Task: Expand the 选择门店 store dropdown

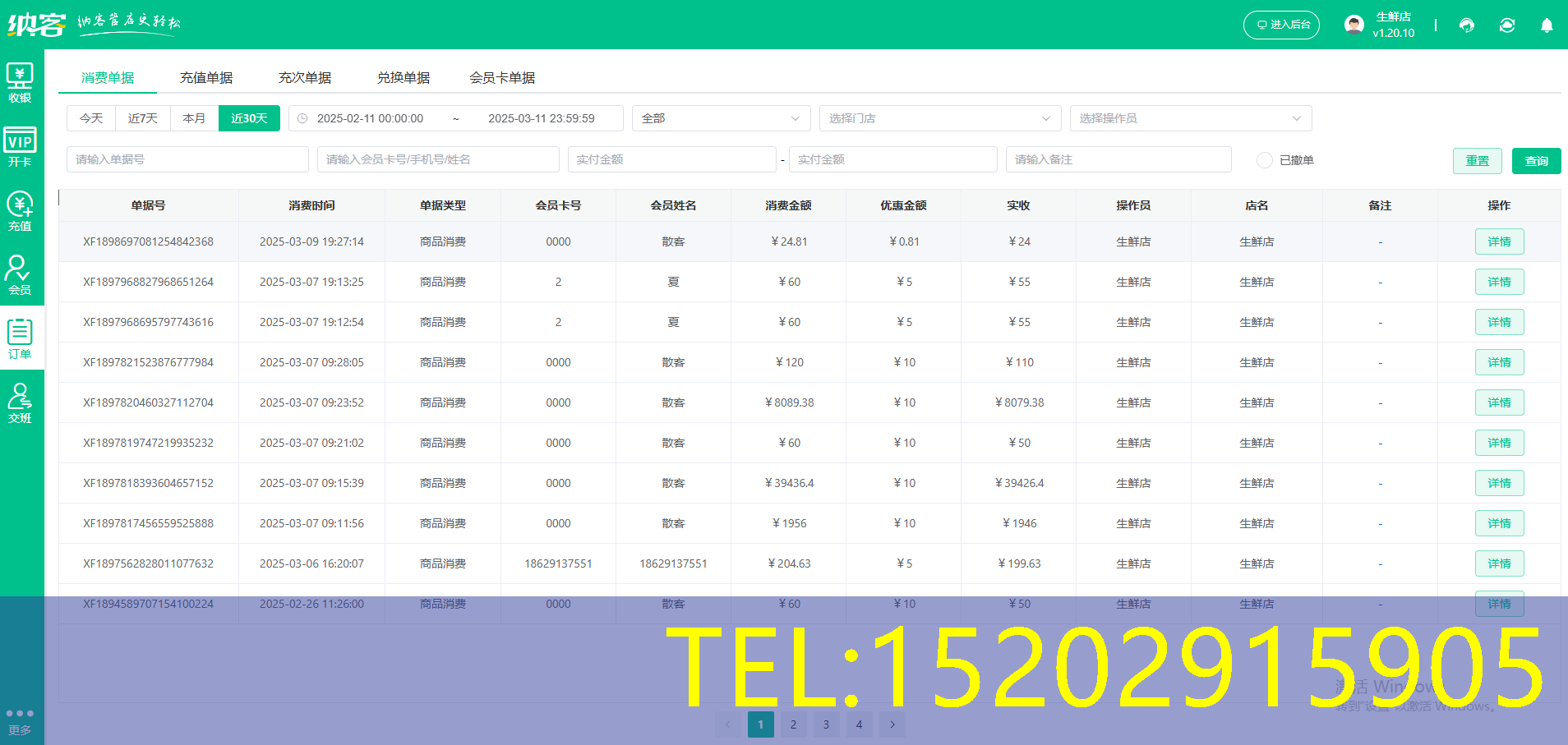Action: (x=940, y=118)
